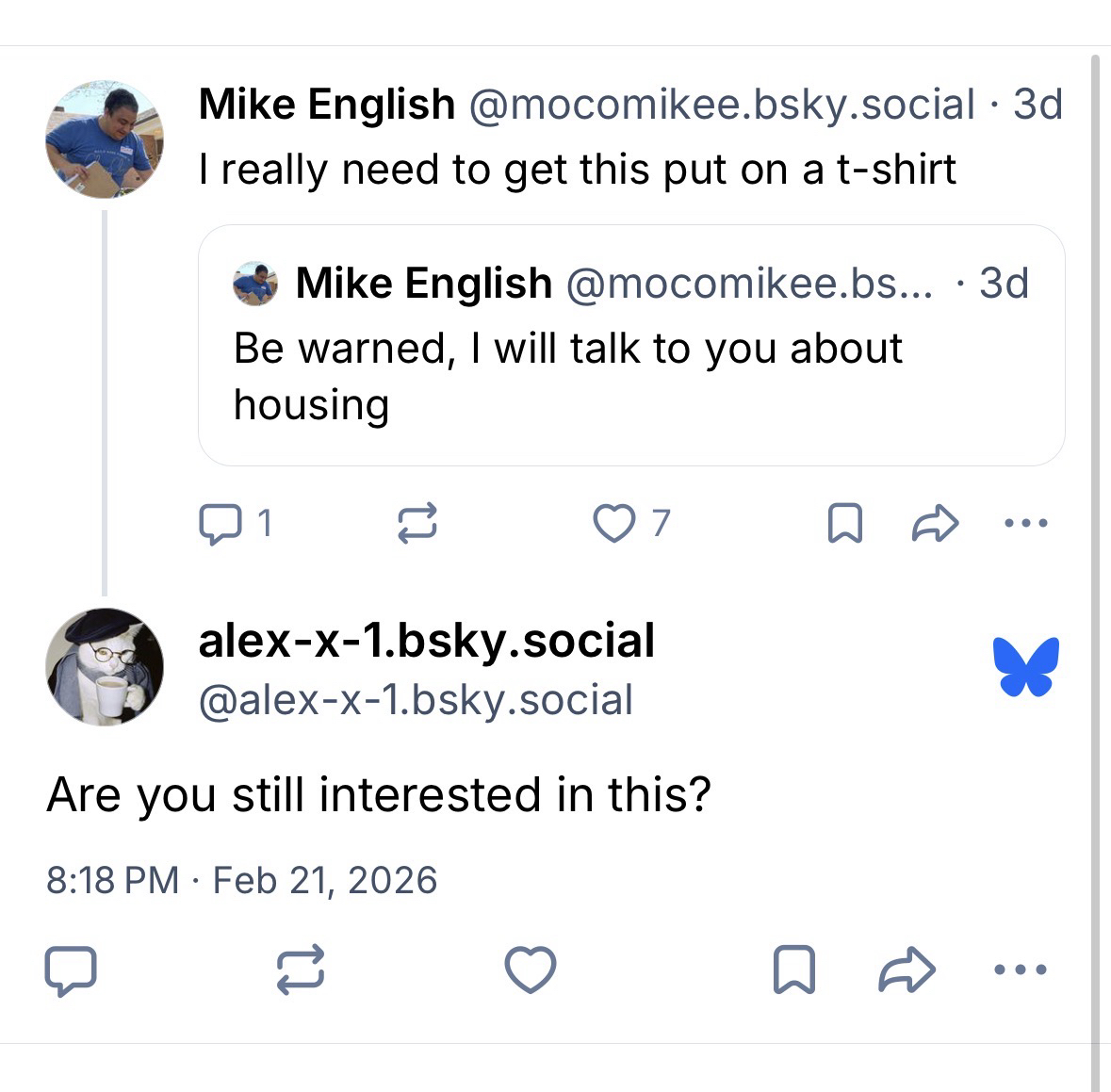This screenshot has width=1111, height=1092.
Task: Like the 'Are you still interested' post
Action: 531,970
